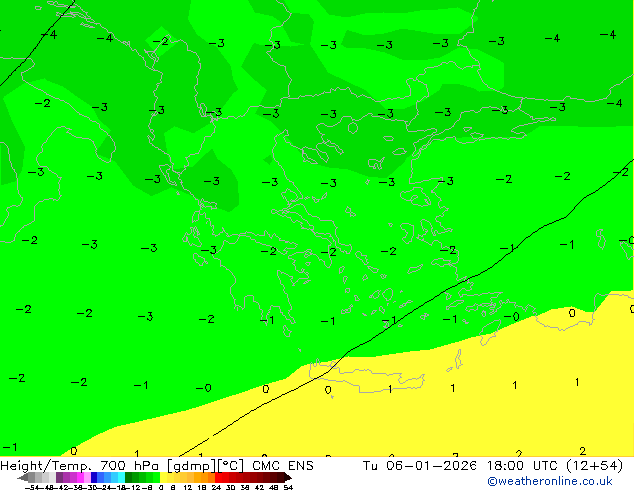Click the 'Height/Temp.' title text

click(46, 466)
